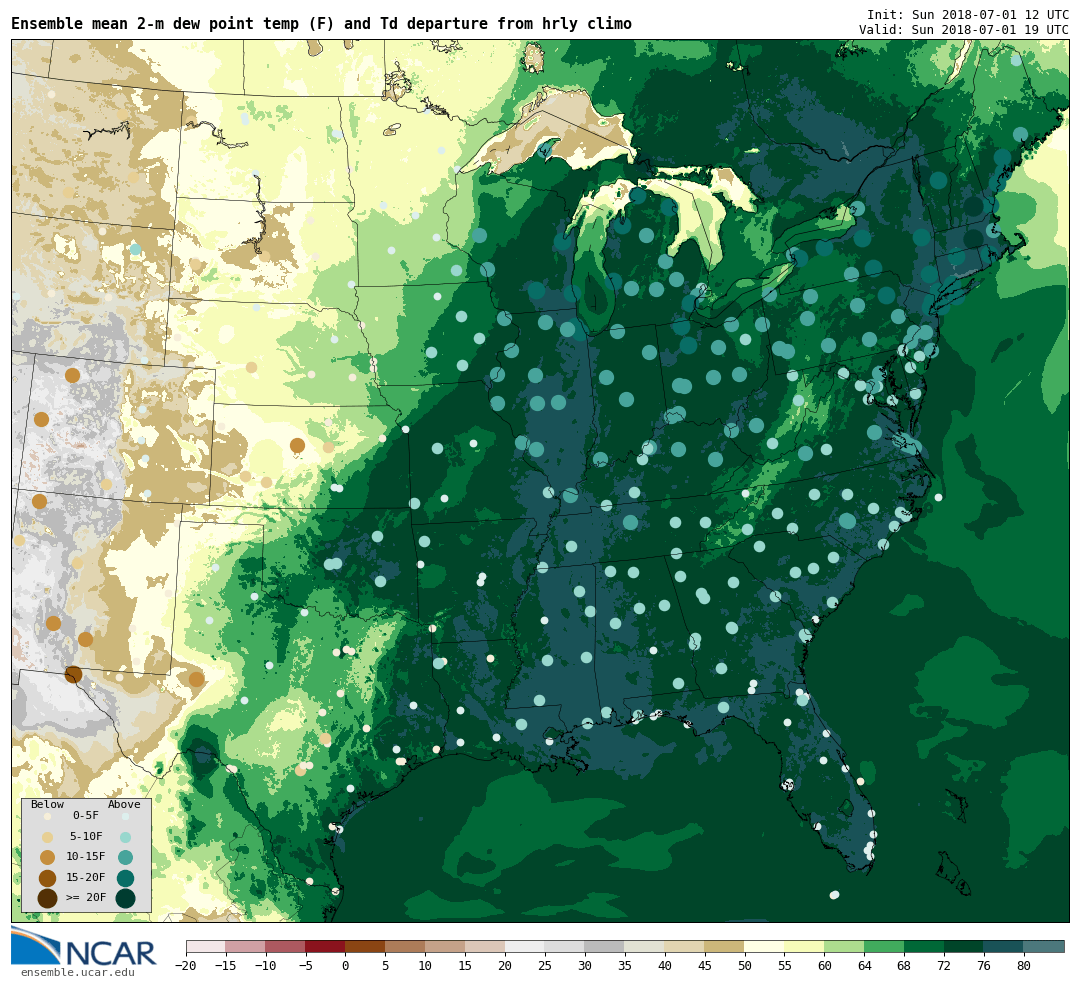Image resolution: width=1080 pixels, height=985 pixels.
Task: Click the '50' colorbar tick label
Action: click(x=745, y=966)
